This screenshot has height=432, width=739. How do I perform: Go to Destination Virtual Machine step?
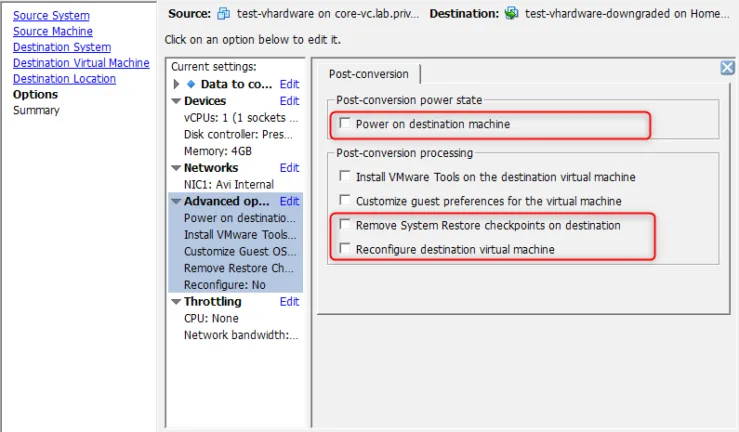pos(81,63)
